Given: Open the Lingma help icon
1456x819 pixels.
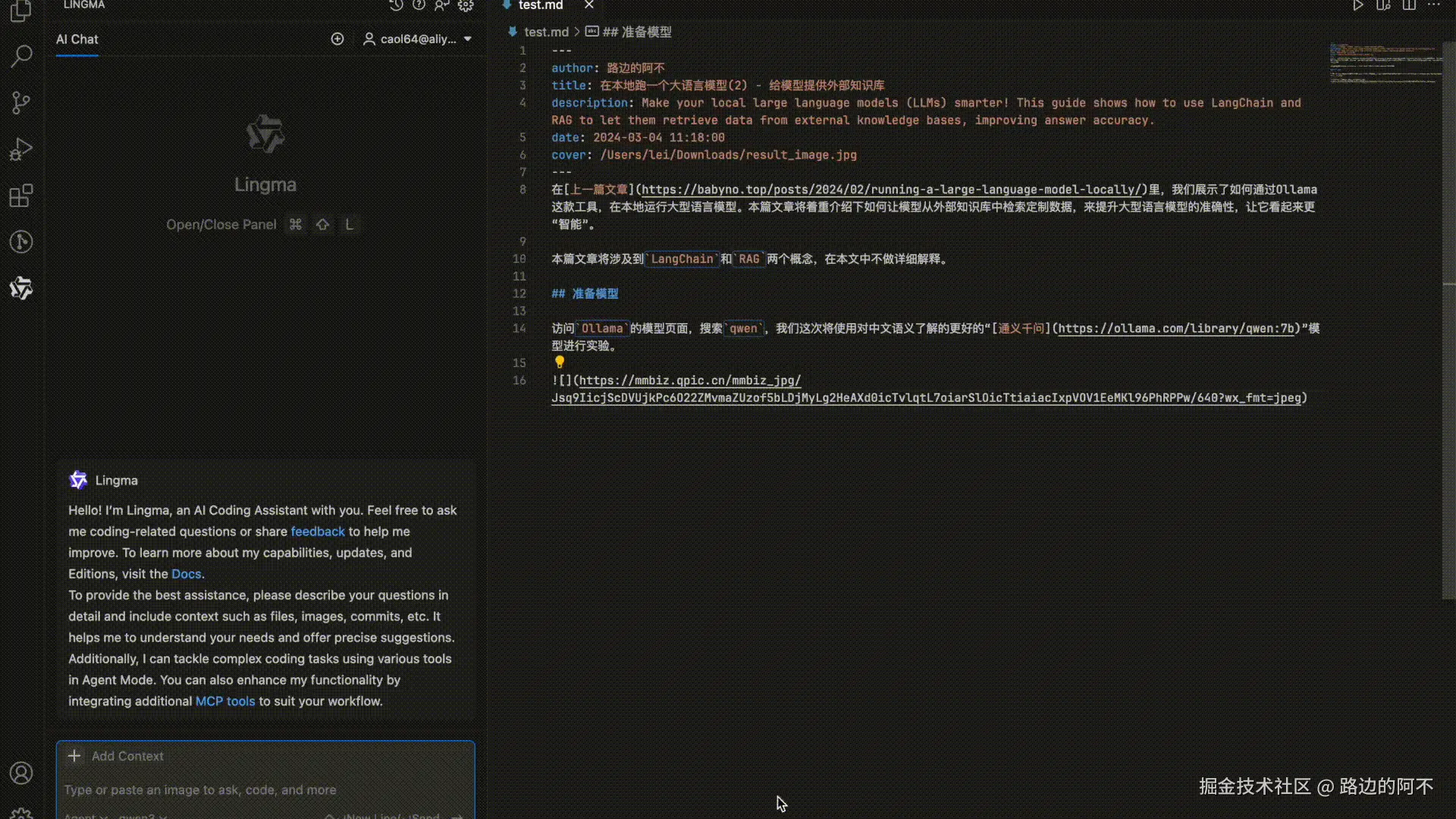Looking at the screenshot, I should (419, 5).
